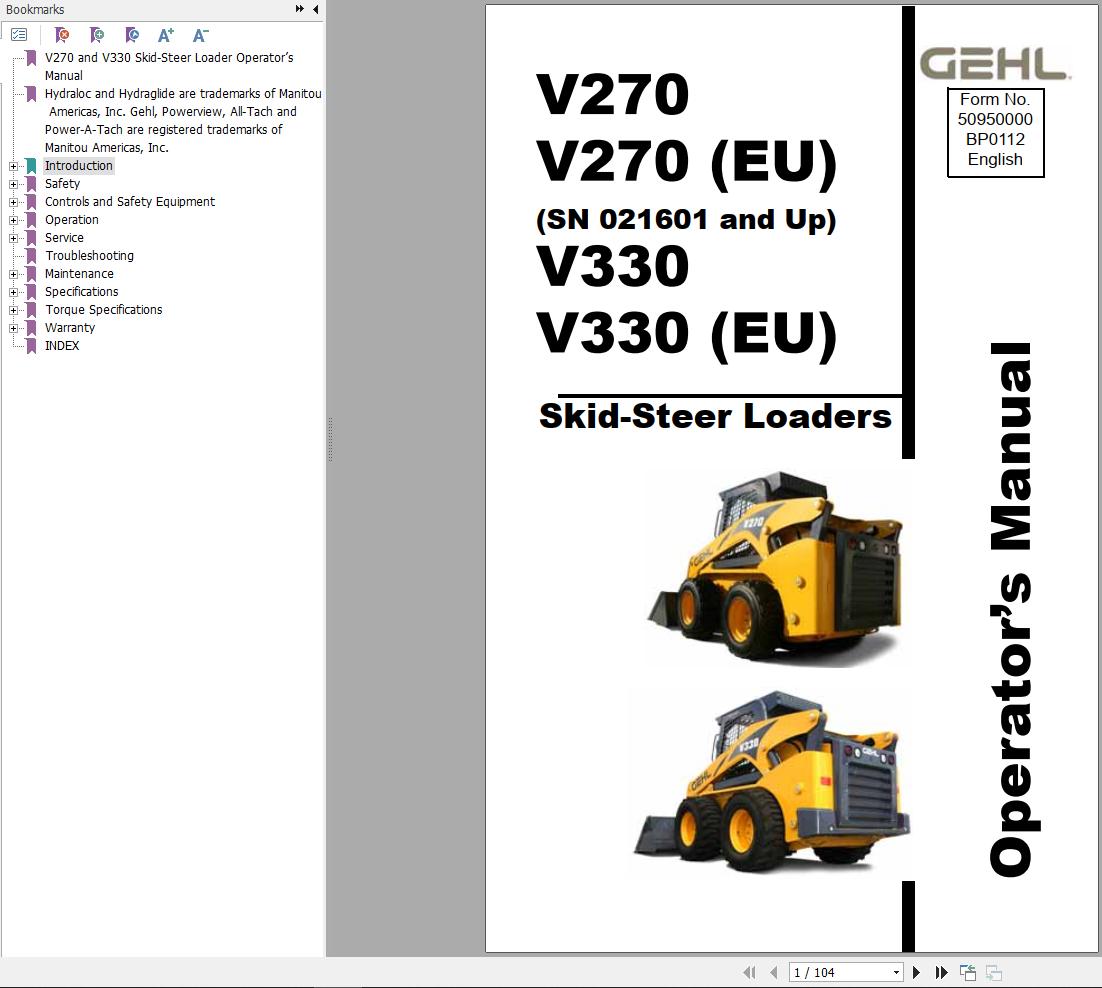Decrease bookmark text size with A- icon

click(x=200, y=34)
